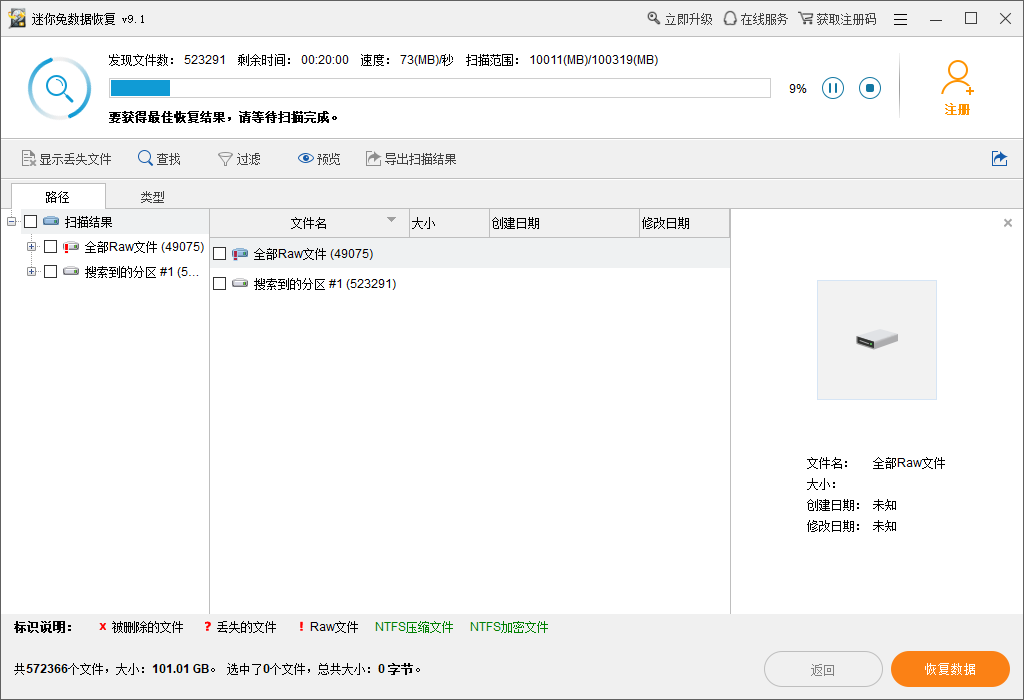The image size is (1024, 700).
Task: Click the partition drive icon in the file list
Action: click(240, 283)
